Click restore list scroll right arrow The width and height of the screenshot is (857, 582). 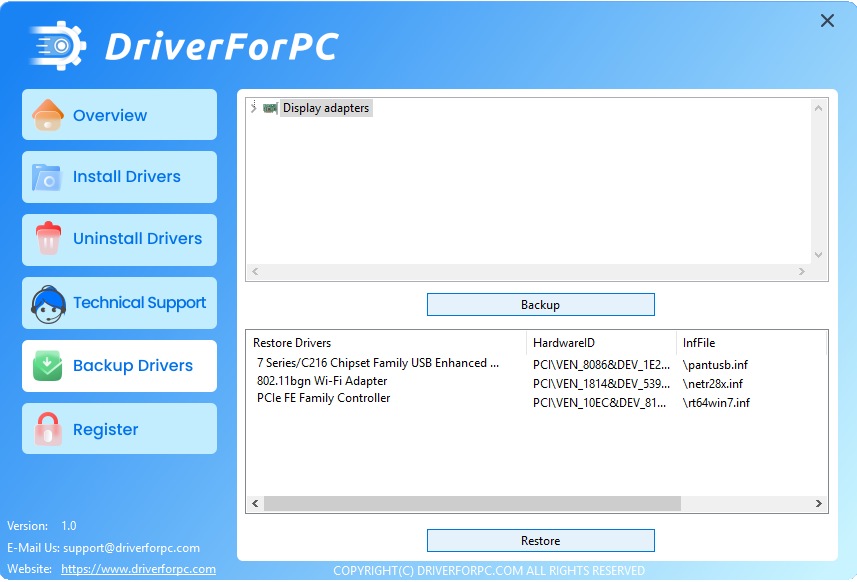(x=818, y=503)
